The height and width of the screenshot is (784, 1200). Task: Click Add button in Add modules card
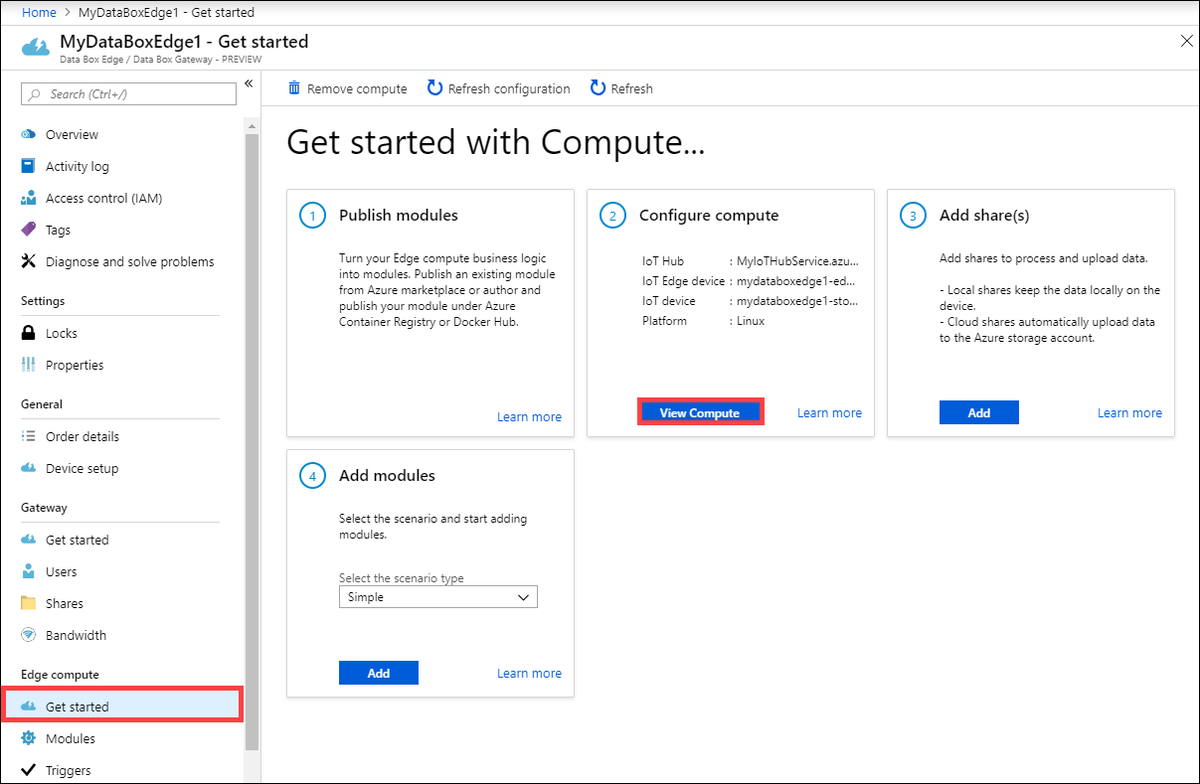(x=379, y=673)
